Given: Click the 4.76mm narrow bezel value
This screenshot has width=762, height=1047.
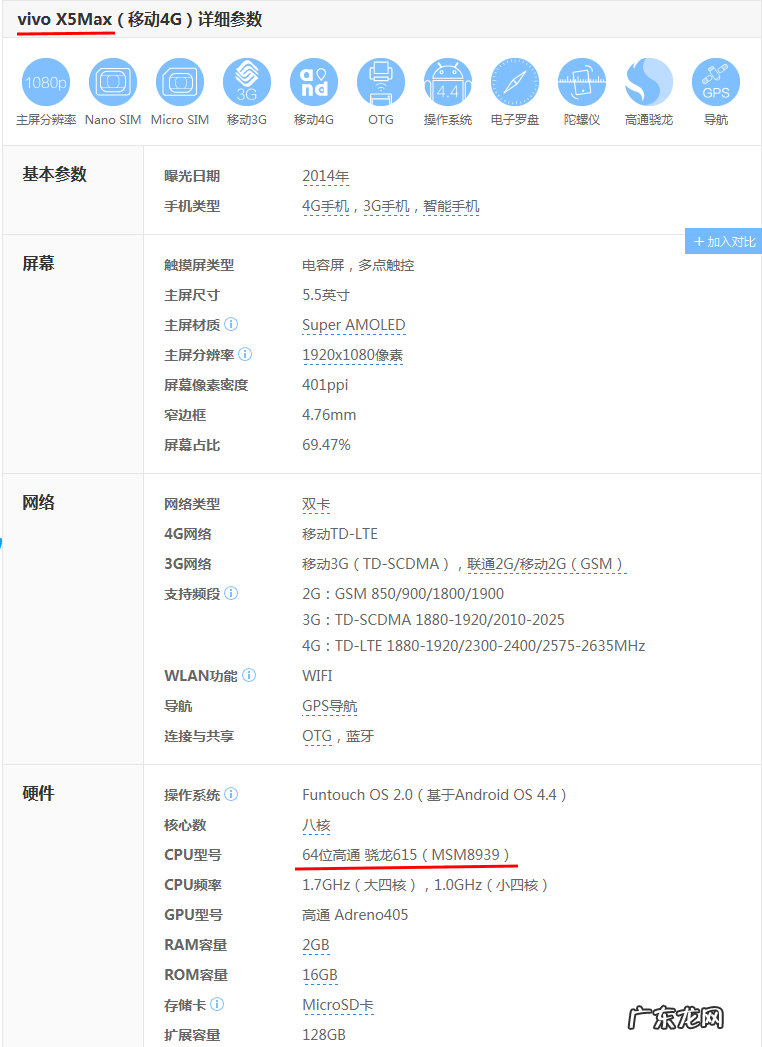Looking at the screenshot, I should click(329, 415).
